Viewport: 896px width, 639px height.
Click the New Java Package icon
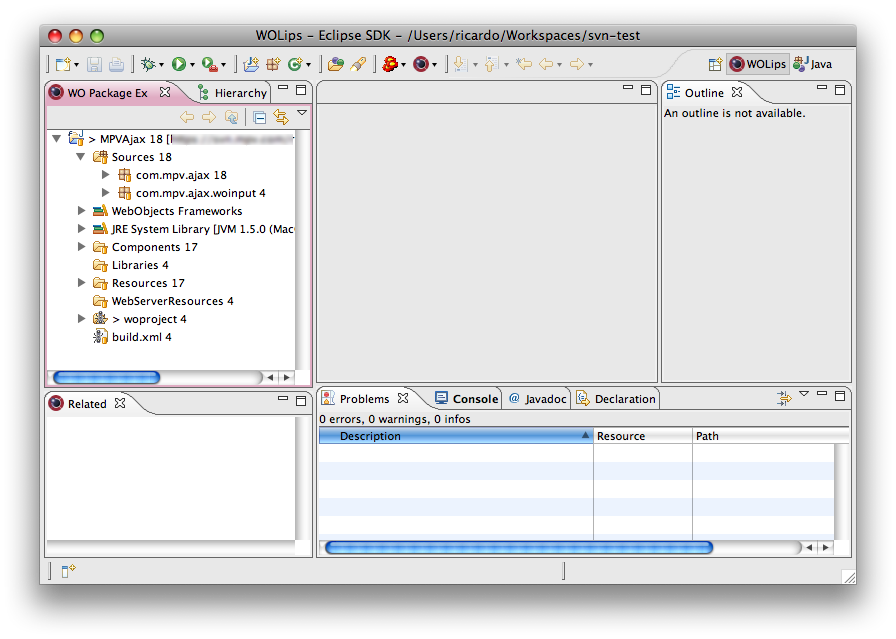coord(273,64)
